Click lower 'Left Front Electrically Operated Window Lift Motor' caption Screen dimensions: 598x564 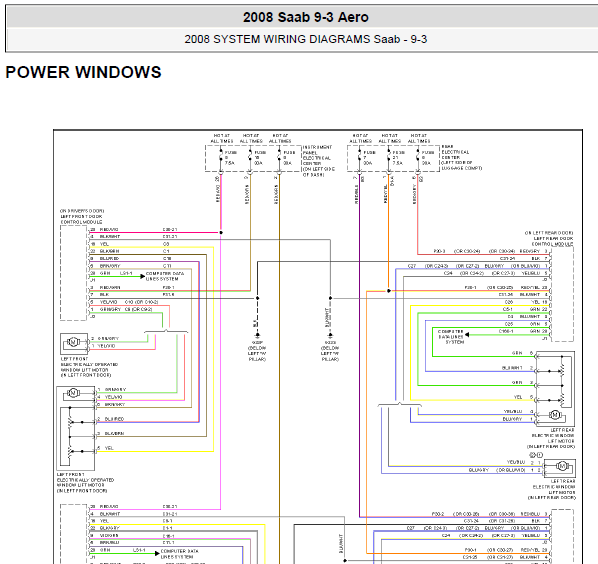point(85,483)
